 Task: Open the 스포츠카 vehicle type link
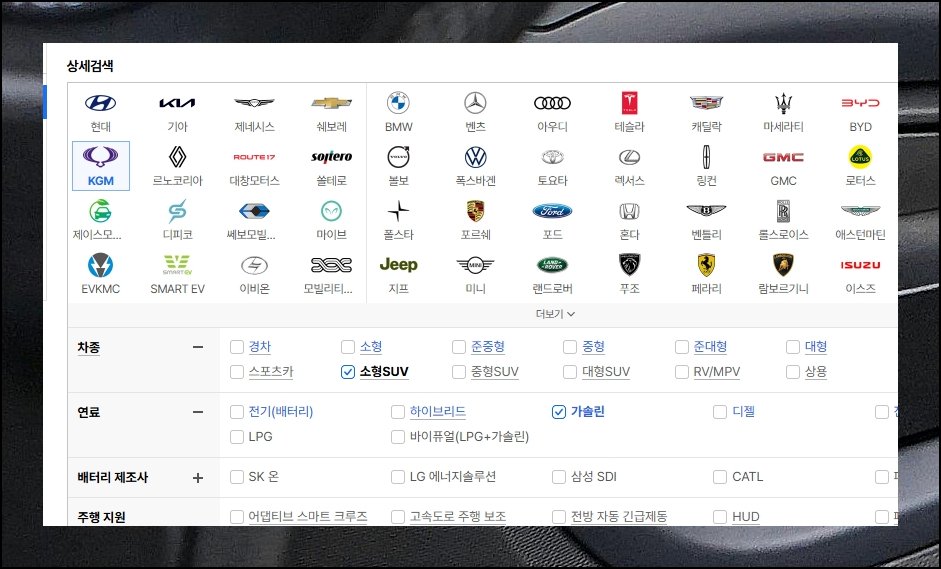point(271,372)
